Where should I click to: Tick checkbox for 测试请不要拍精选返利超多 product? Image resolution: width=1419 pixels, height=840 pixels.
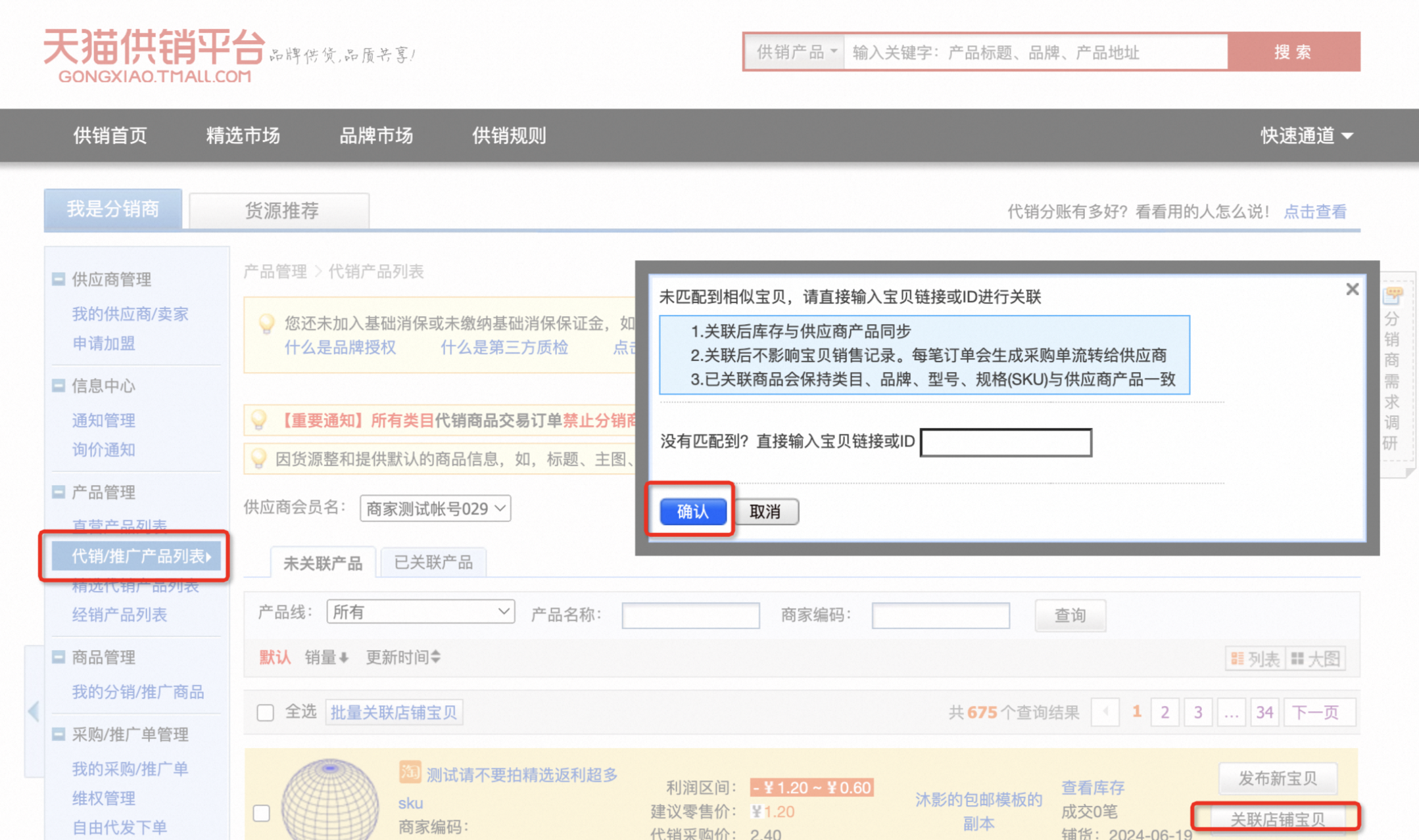pyautogui.click(x=262, y=813)
